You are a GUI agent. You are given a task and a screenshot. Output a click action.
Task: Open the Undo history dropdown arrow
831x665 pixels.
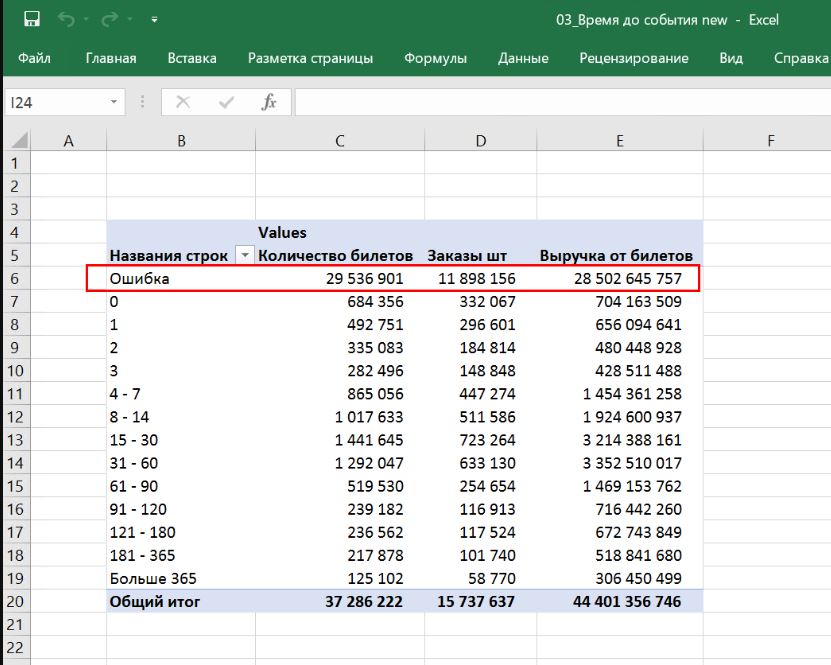[x=87, y=19]
